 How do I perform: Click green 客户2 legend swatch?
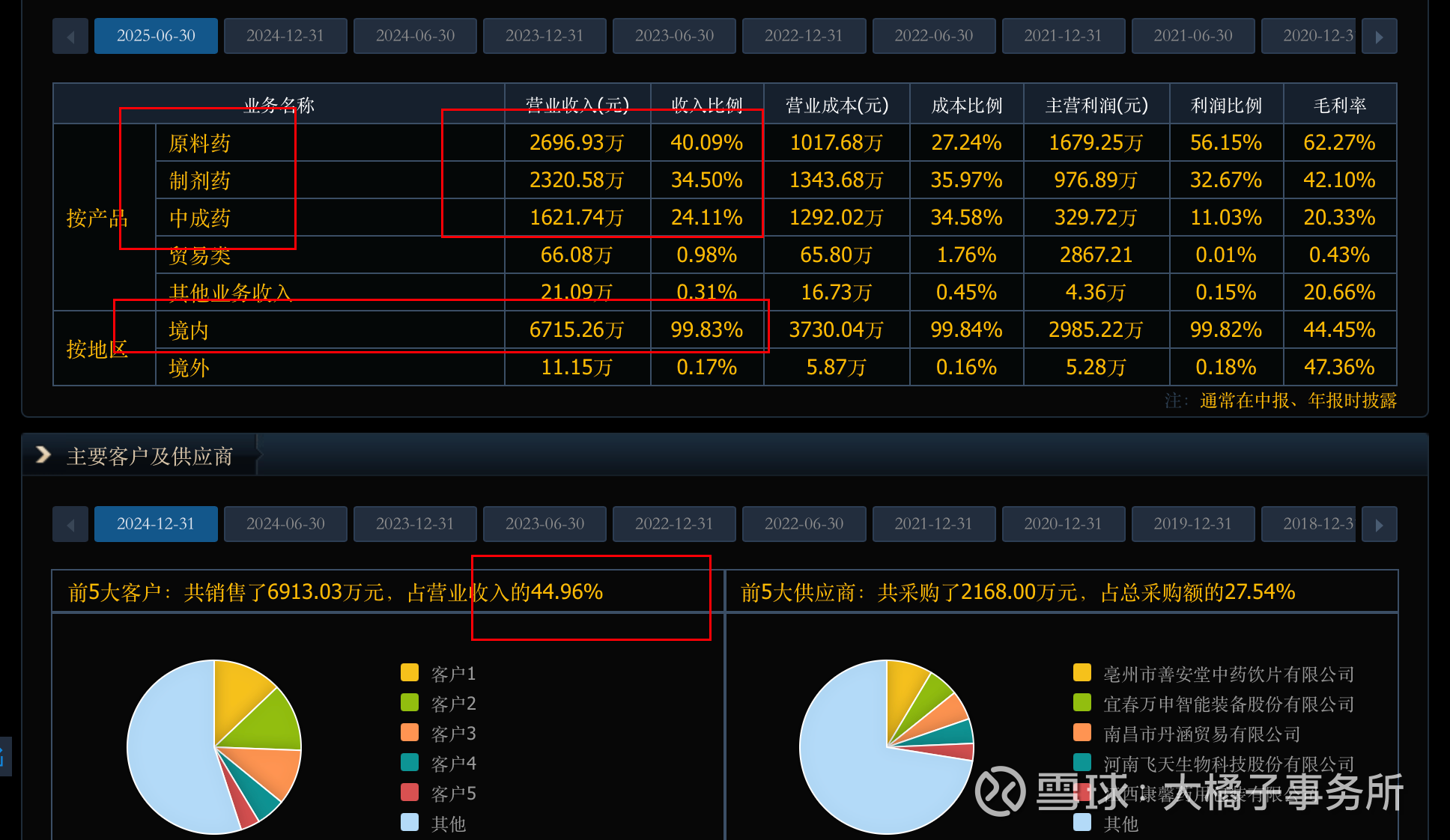click(410, 702)
